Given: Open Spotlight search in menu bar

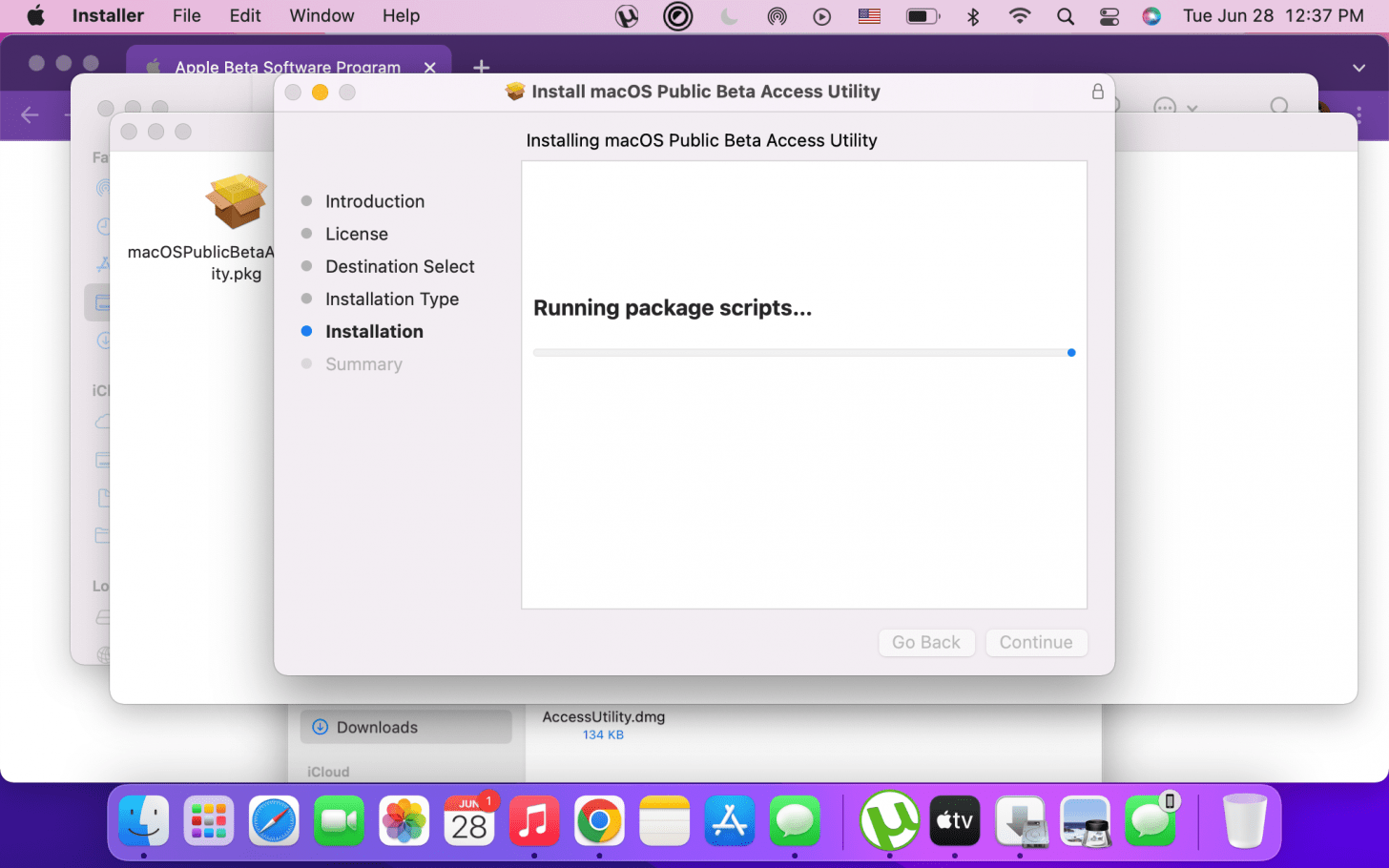Looking at the screenshot, I should [1066, 16].
